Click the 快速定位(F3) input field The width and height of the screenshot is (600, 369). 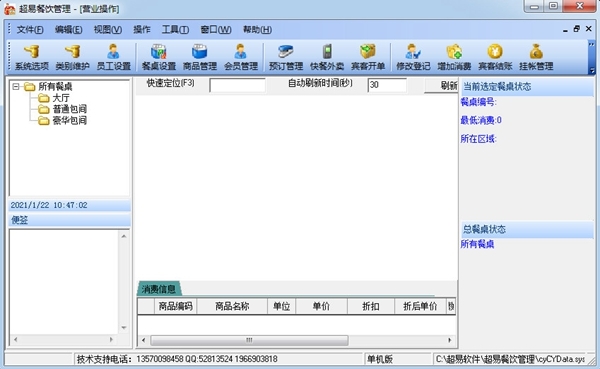(237, 85)
